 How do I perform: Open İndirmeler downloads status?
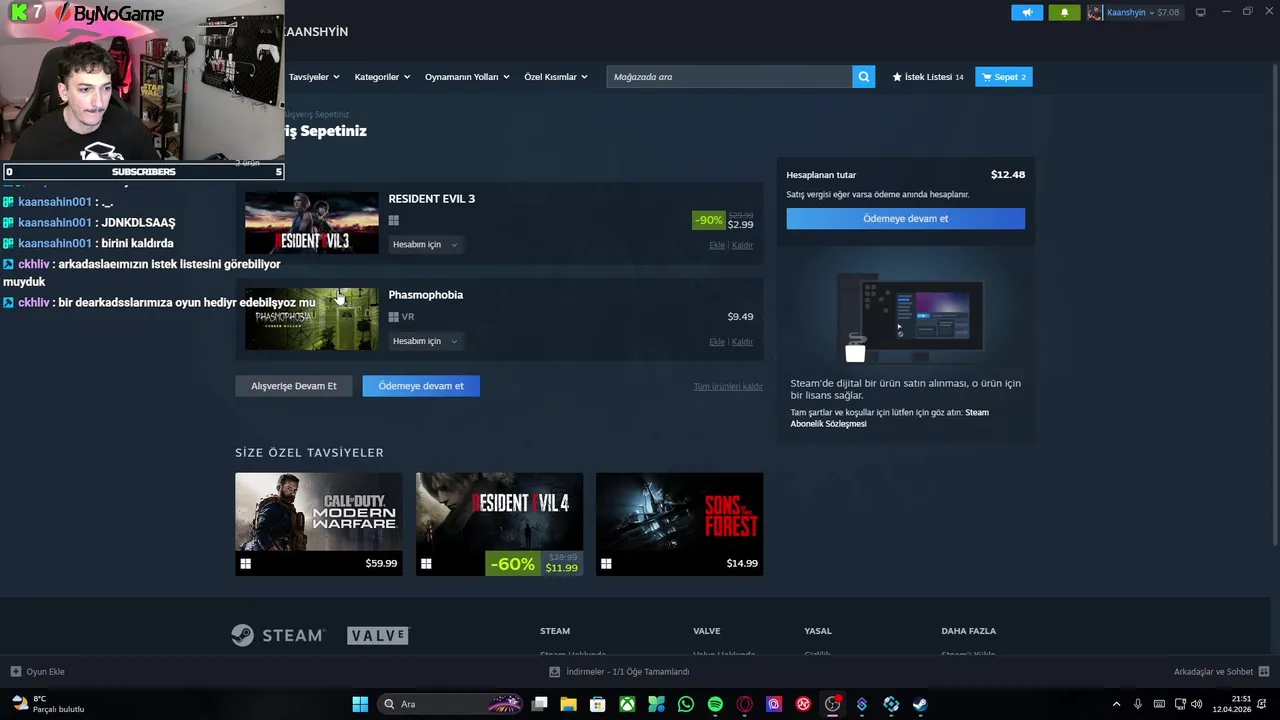(620, 672)
